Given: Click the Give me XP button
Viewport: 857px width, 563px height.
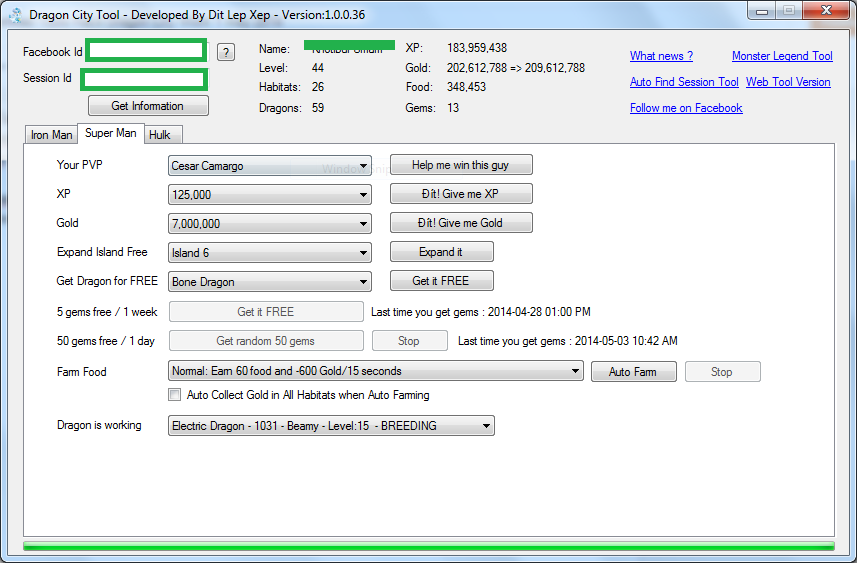Looking at the screenshot, I should (x=461, y=193).
